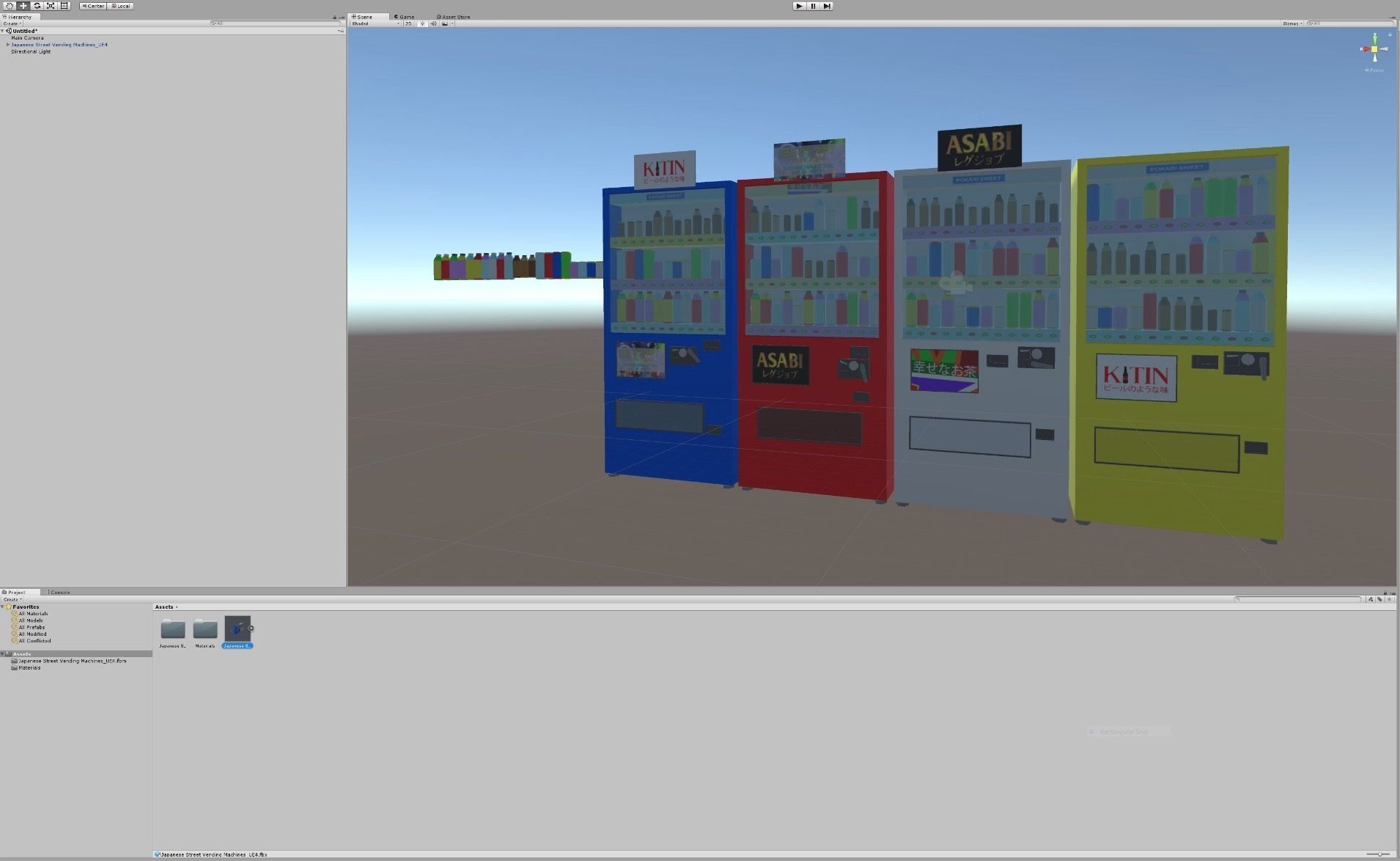This screenshot has width=1400, height=861.
Task: Select Japanese Street Vending Machines_UE4 in Hierarchy
Action: (59, 45)
